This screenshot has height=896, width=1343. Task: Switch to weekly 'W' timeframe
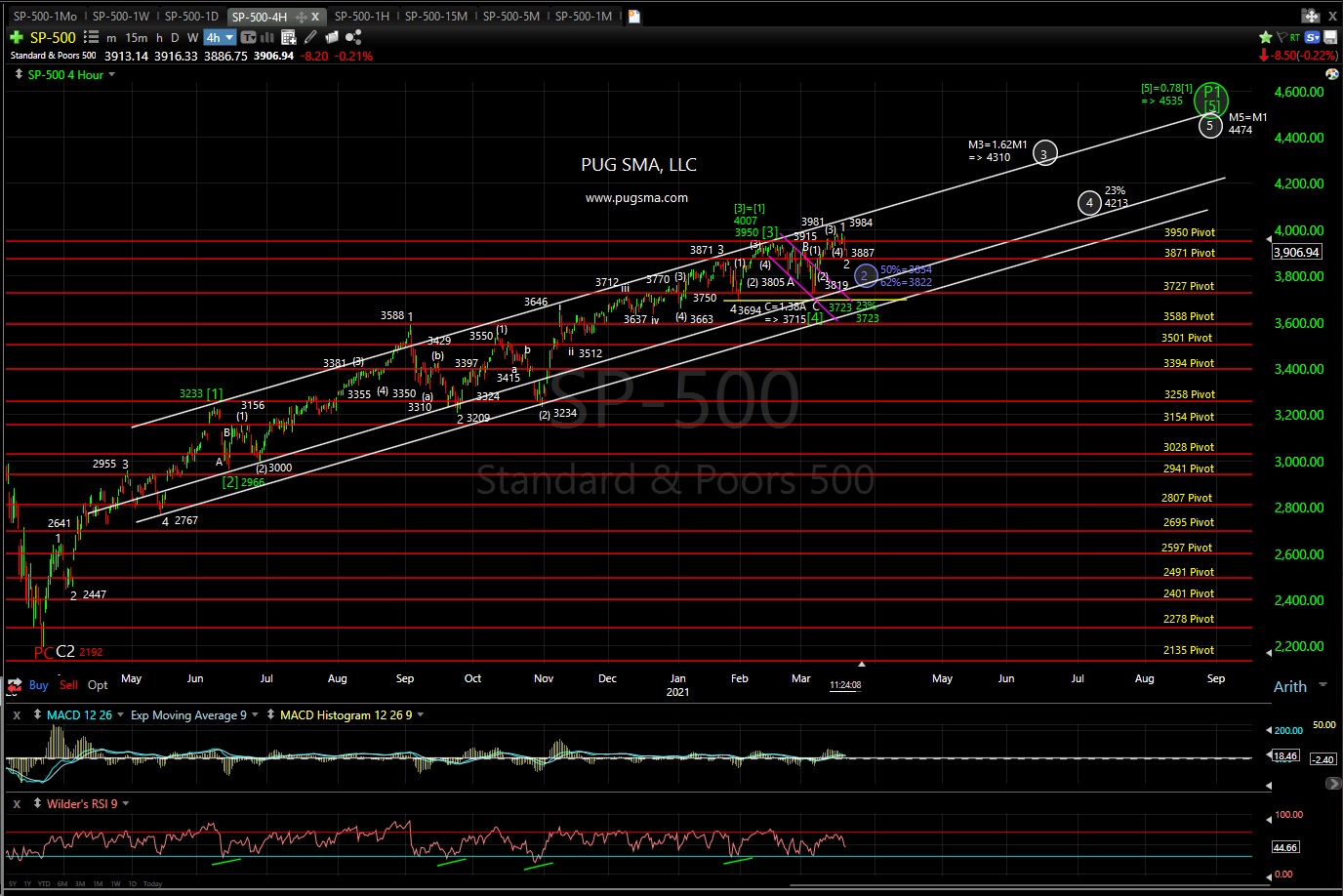coord(193,38)
